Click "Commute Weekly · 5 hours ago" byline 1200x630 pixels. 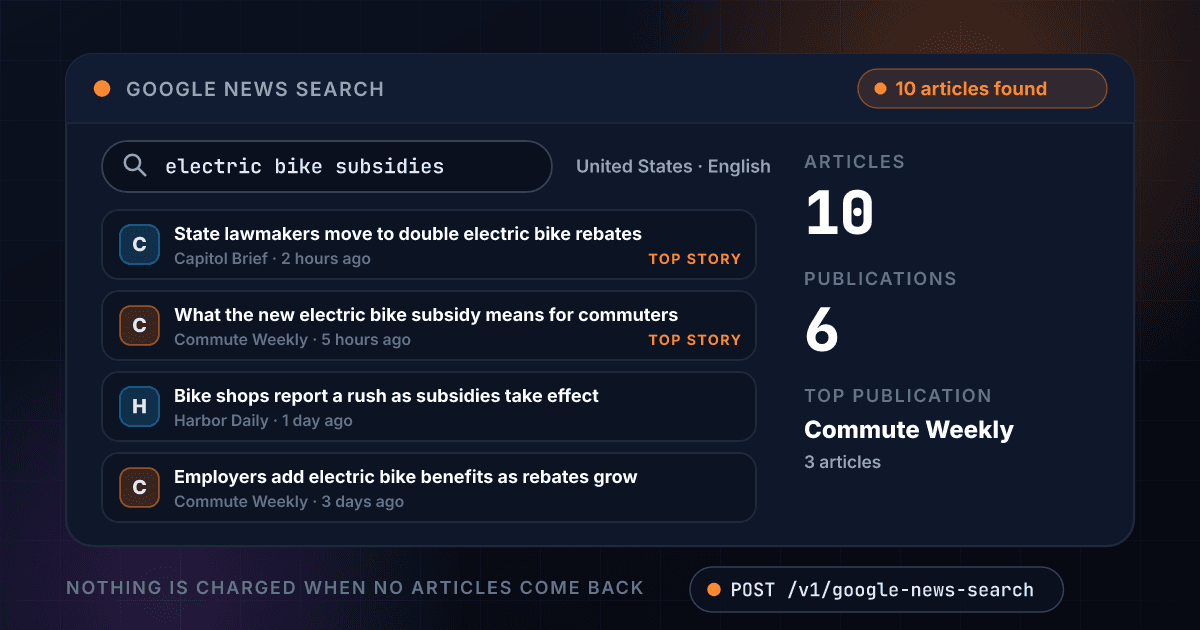pos(292,340)
